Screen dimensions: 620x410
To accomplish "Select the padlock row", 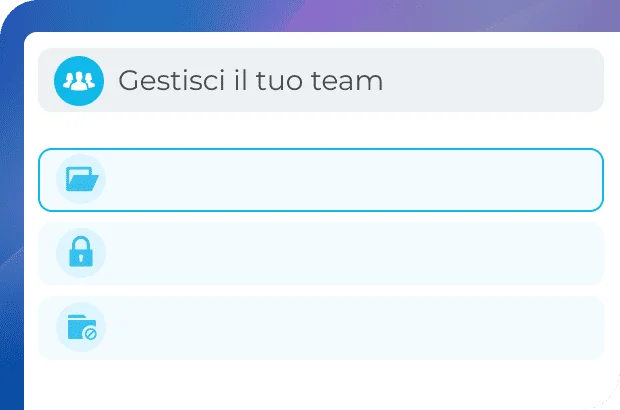I will point(320,254).
